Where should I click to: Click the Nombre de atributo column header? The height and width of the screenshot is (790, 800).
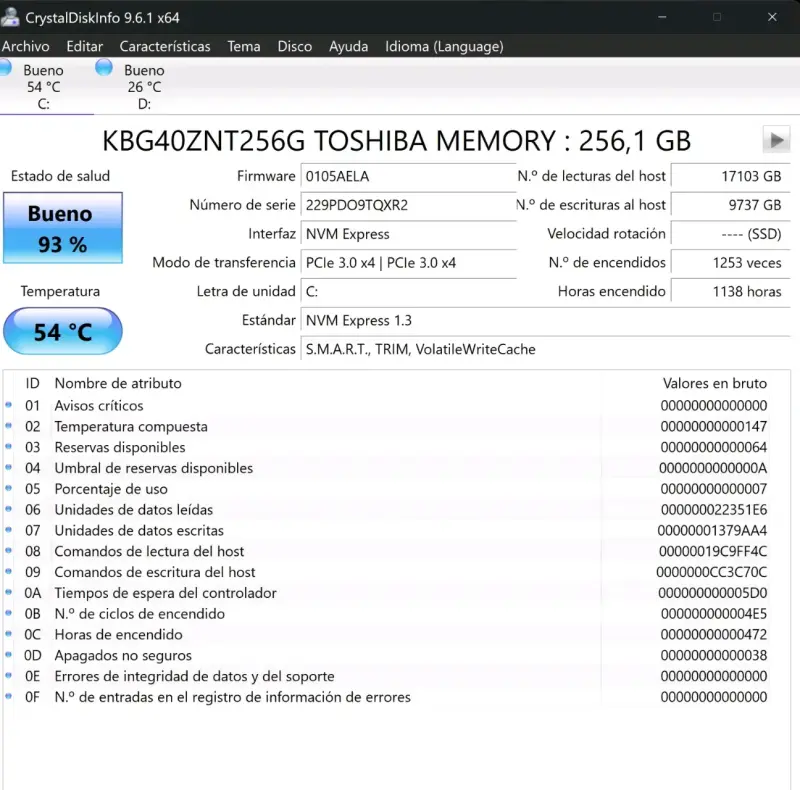coord(118,383)
